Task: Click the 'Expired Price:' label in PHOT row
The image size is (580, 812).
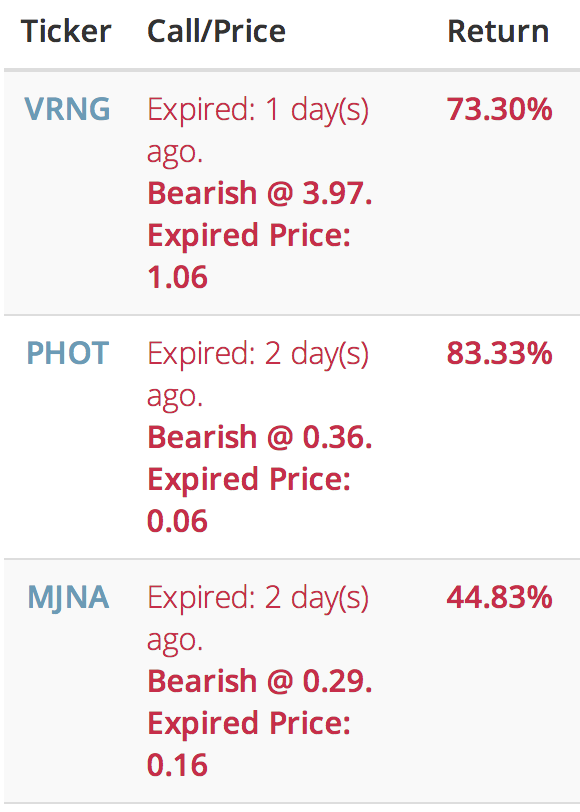Action: (249, 480)
